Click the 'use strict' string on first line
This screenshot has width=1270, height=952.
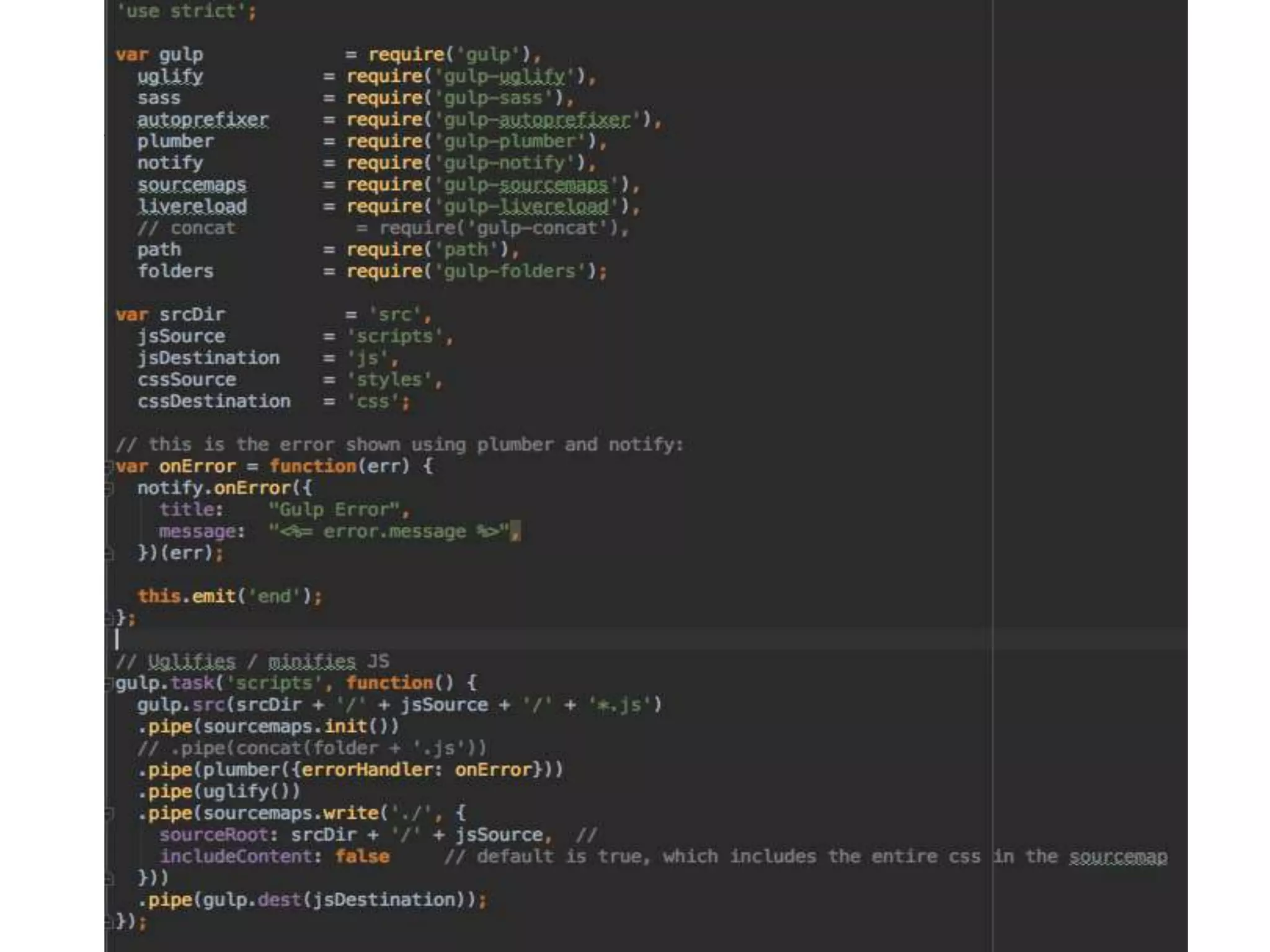pos(182,11)
